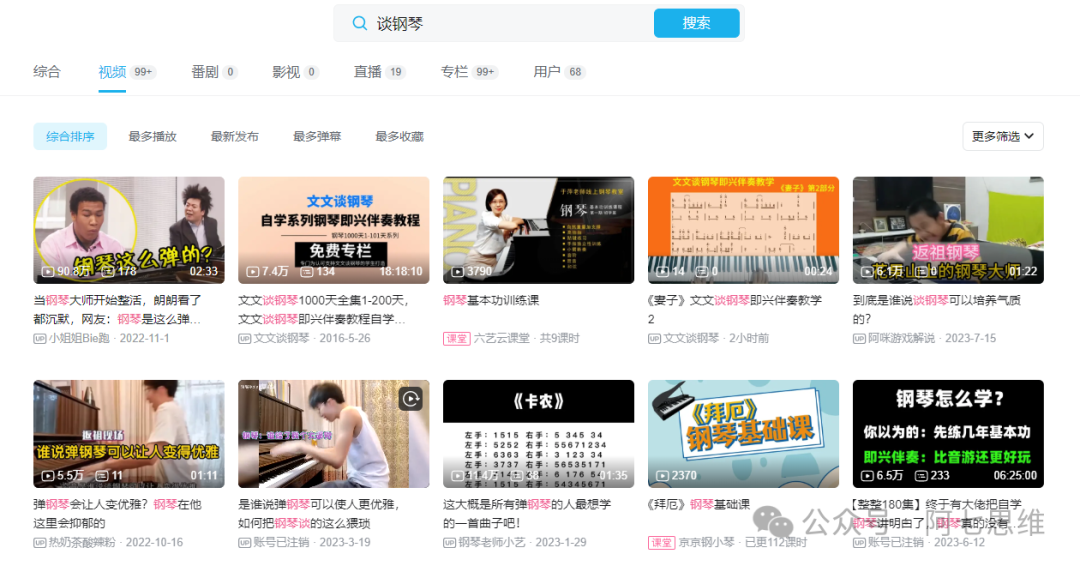Expand the 更多筛选 dropdown
1080x566 pixels.
click(x=1003, y=136)
